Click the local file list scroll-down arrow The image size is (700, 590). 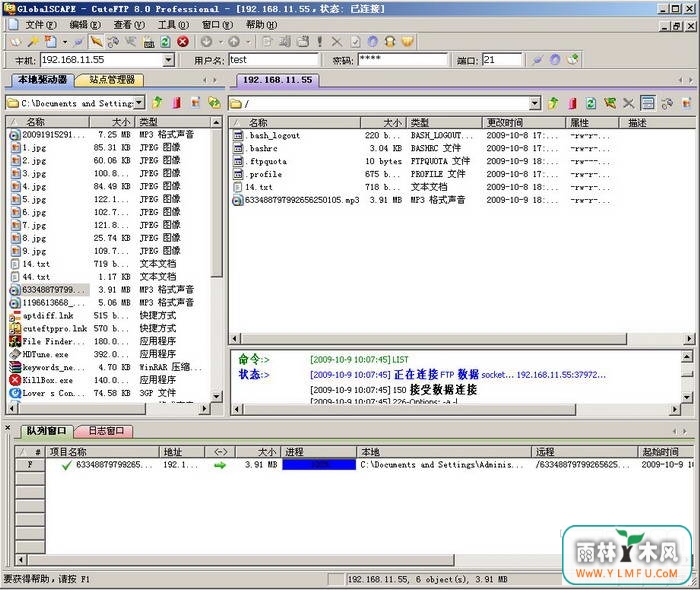[x=216, y=396]
